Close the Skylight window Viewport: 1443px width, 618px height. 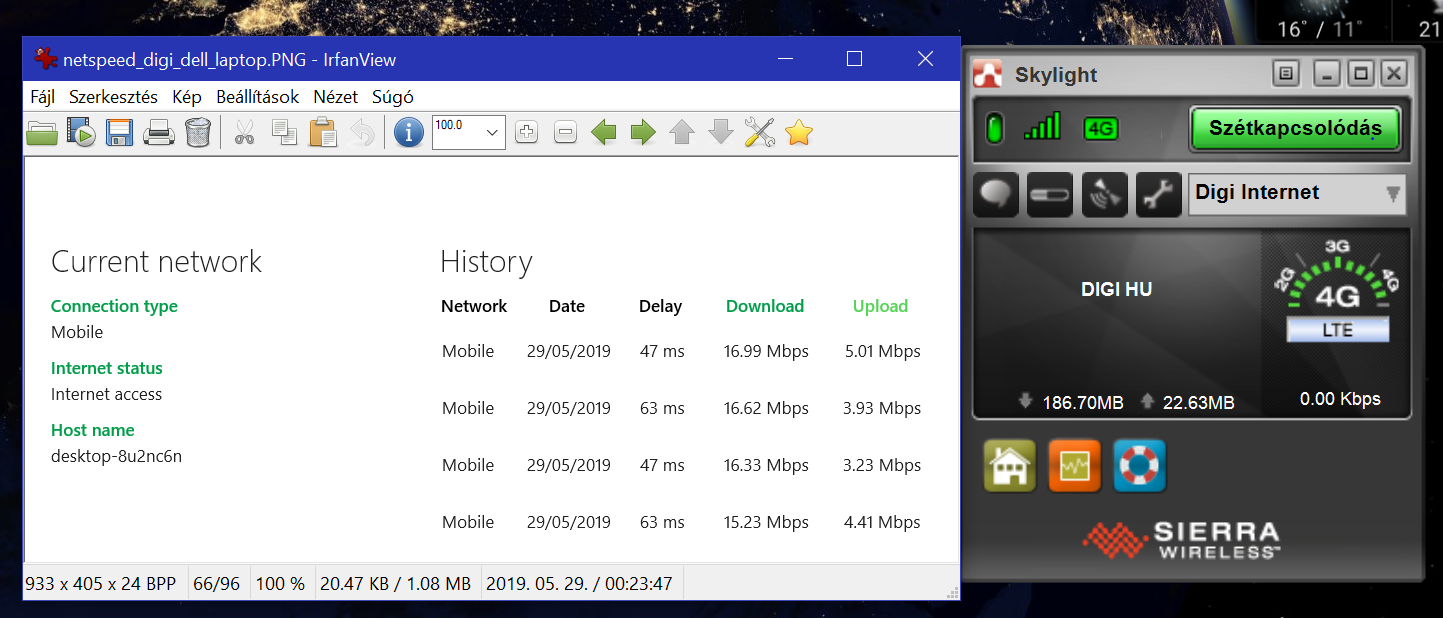click(1394, 73)
